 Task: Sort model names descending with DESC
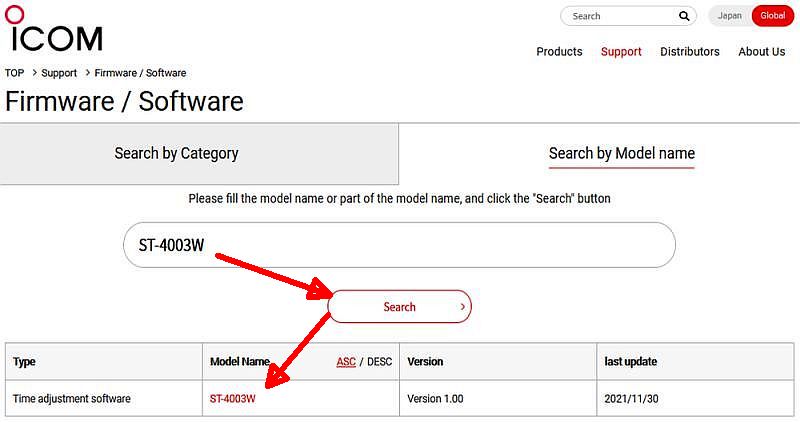380,362
